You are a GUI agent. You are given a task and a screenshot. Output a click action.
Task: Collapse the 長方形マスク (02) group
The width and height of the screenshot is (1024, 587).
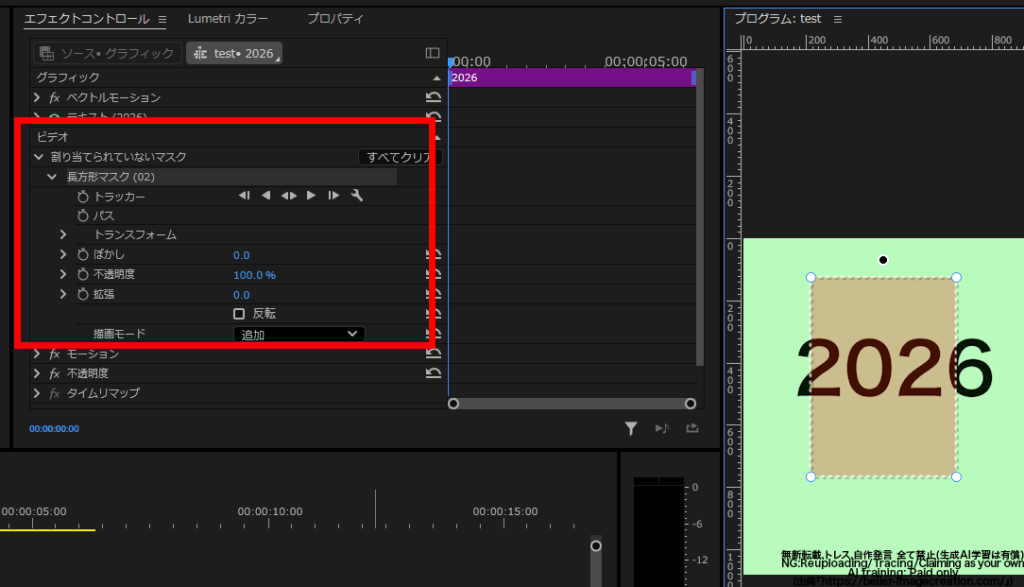point(52,176)
